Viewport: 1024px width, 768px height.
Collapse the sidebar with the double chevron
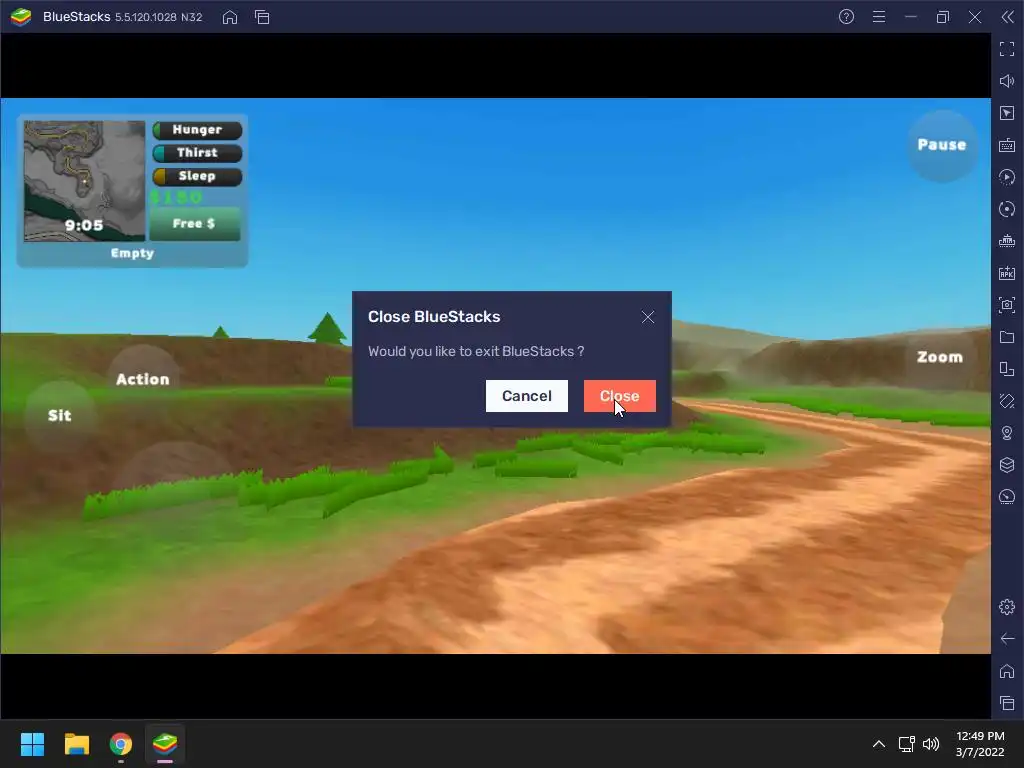(x=1008, y=17)
